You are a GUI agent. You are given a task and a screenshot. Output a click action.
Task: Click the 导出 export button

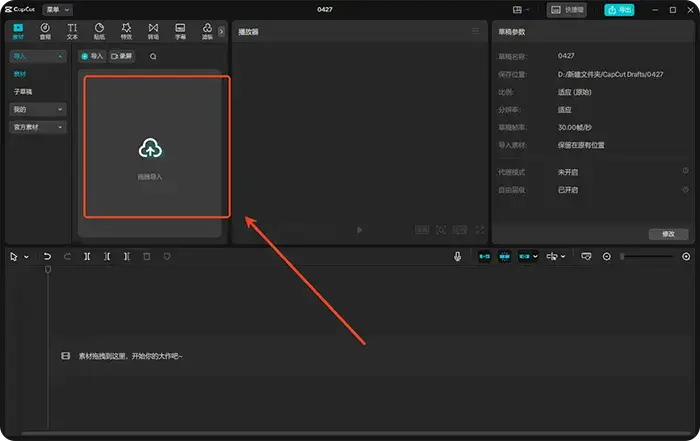619,10
